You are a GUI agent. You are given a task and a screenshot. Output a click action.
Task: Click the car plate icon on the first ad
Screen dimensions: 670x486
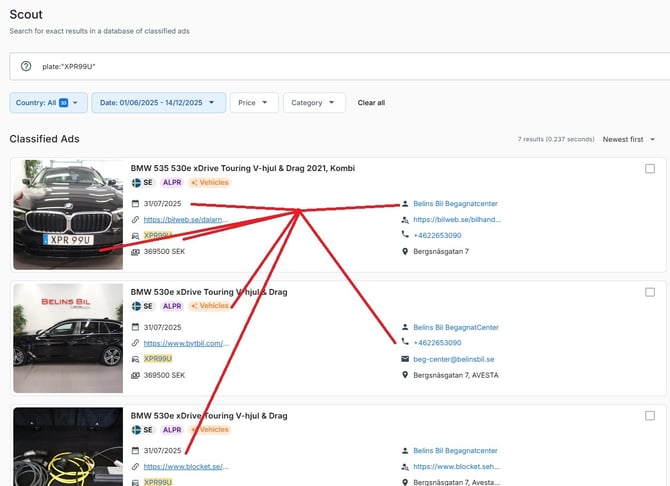(135, 236)
